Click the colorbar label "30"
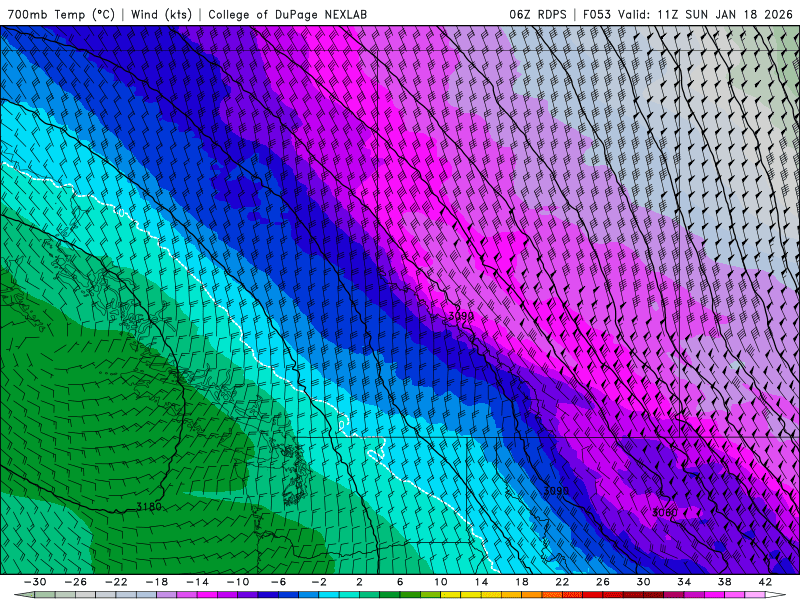Screen dimensions: 800x600 [643, 582]
